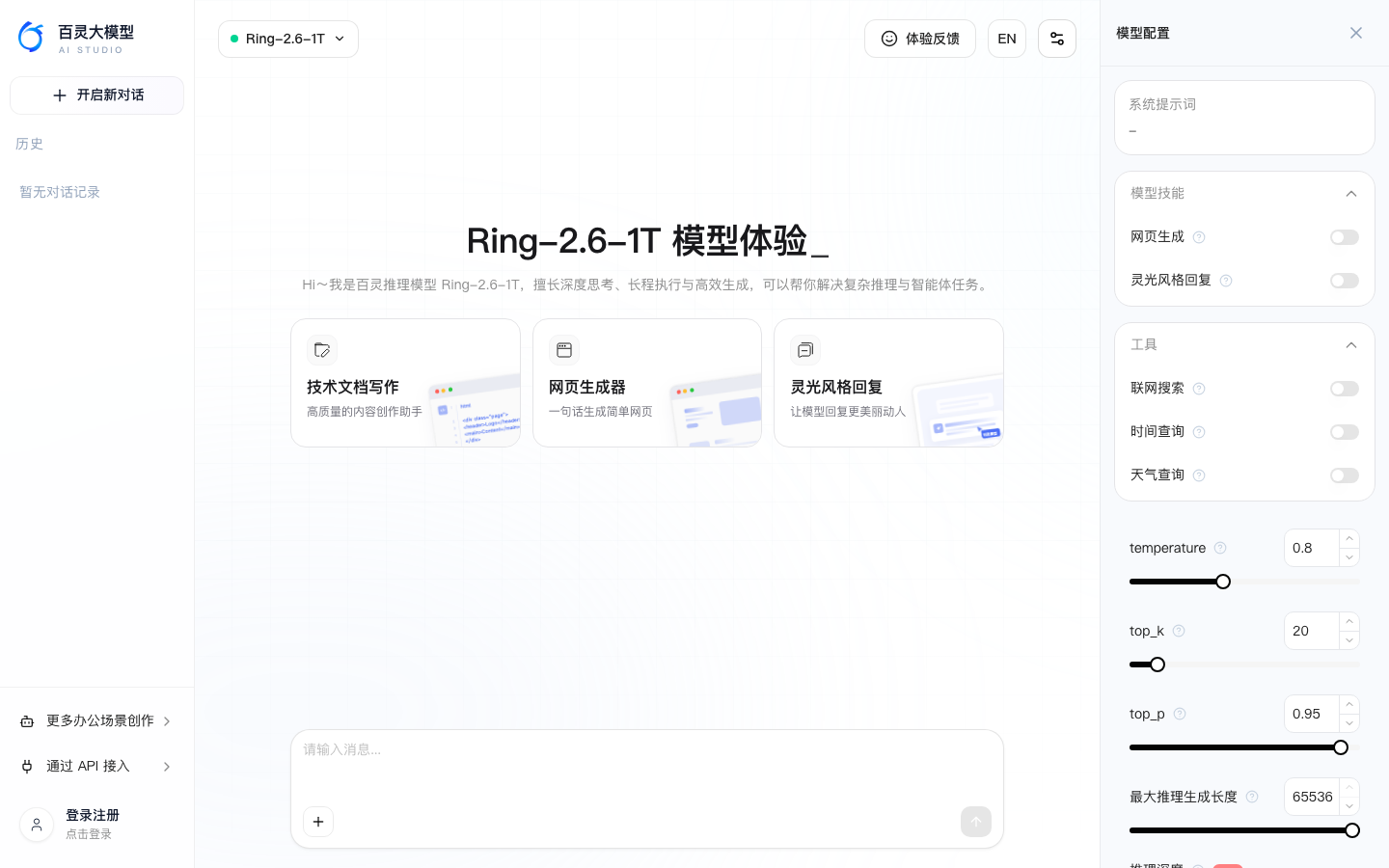The width and height of the screenshot is (1389, 868).
Task: Collapse the 工具 section
Action: pyautogui.click(x=1351, y=345)
